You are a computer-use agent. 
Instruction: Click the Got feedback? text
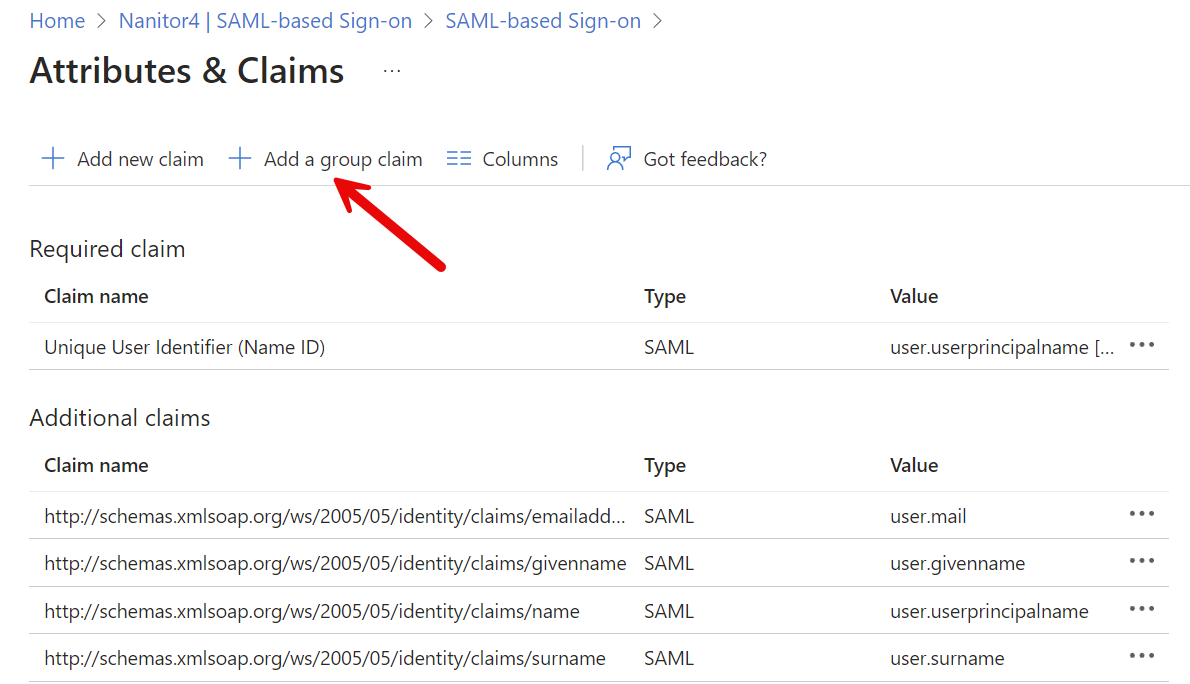pos(705,159)
